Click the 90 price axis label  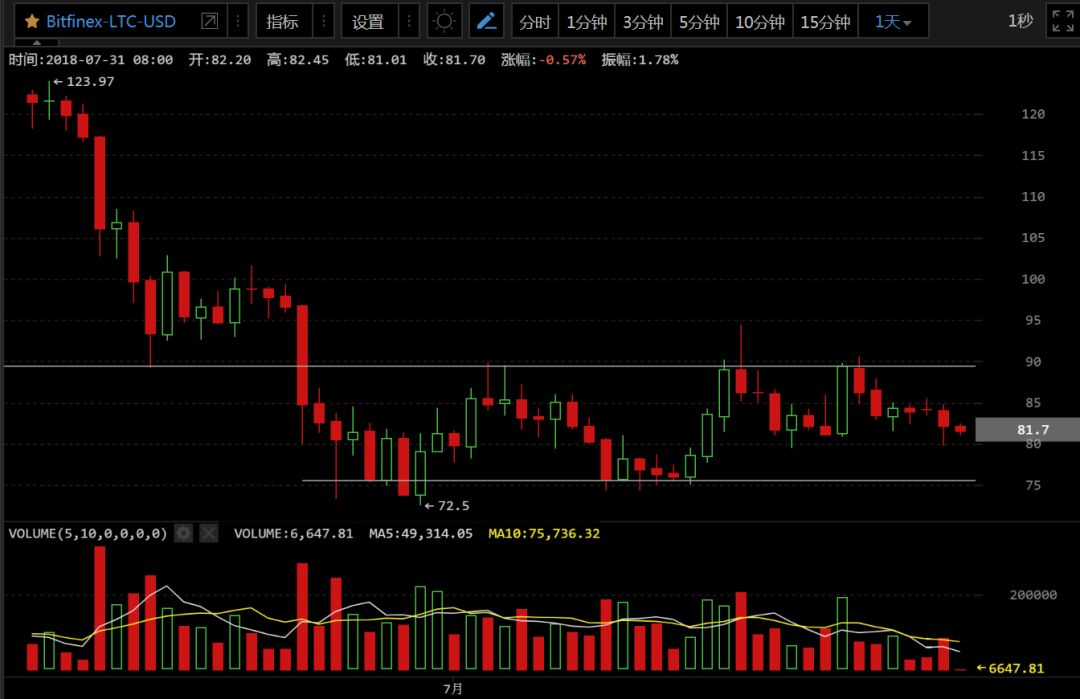1033,362
